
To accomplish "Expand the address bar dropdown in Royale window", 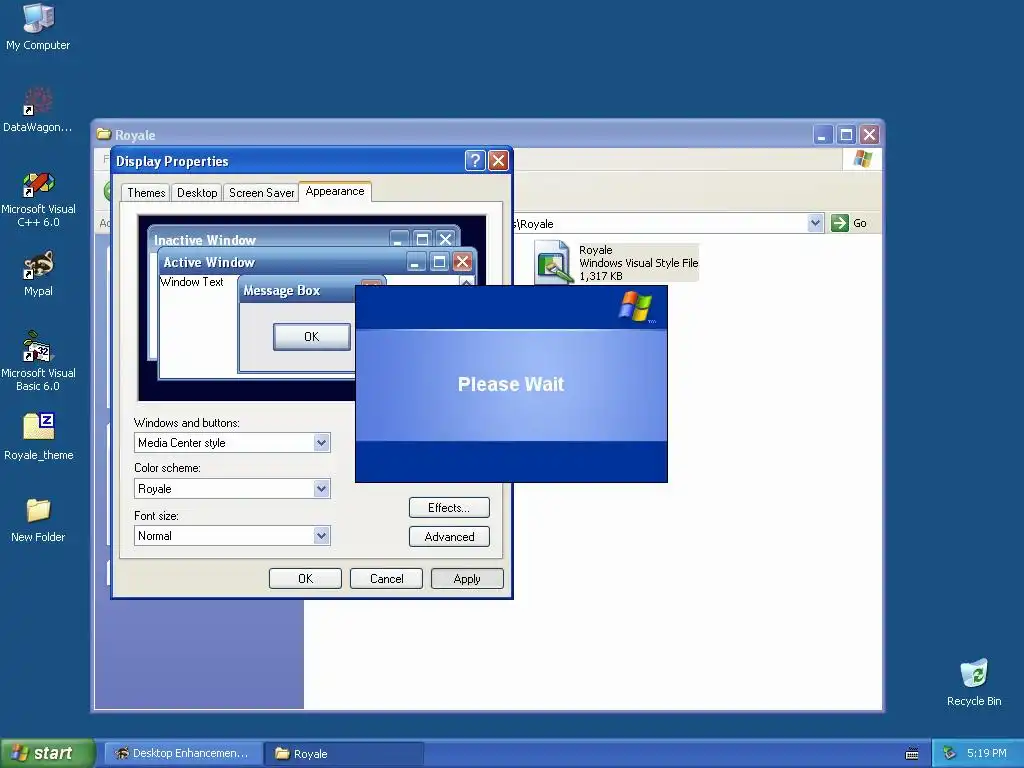I will pyautogui.click(x=815, y=223).
